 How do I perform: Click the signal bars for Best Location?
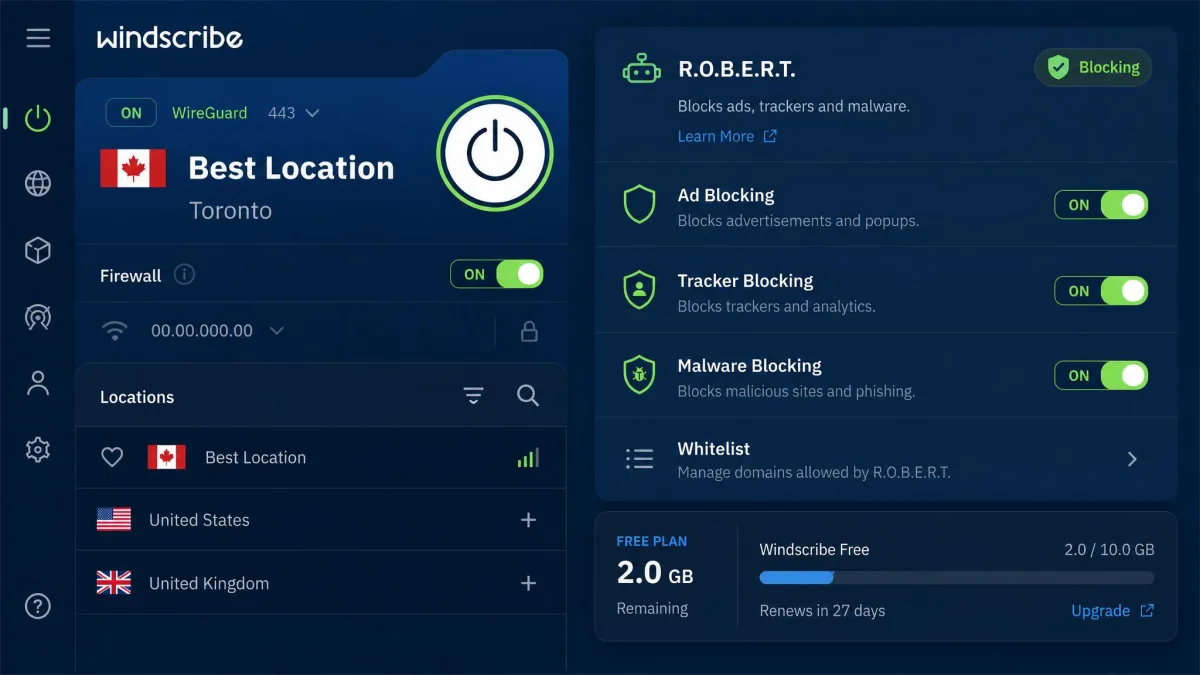tap(528, 457)
